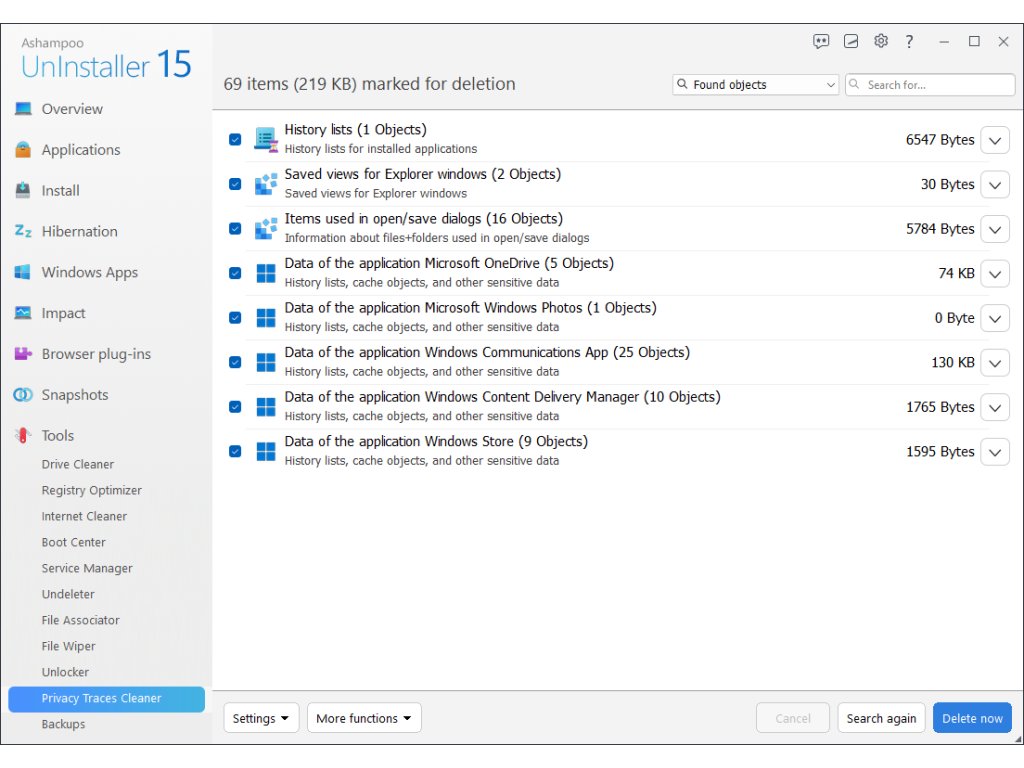The width and height of the screenshot is (1024, 768).
Task: Expand the Saved views 30 Bytes row
Action: 995,185
